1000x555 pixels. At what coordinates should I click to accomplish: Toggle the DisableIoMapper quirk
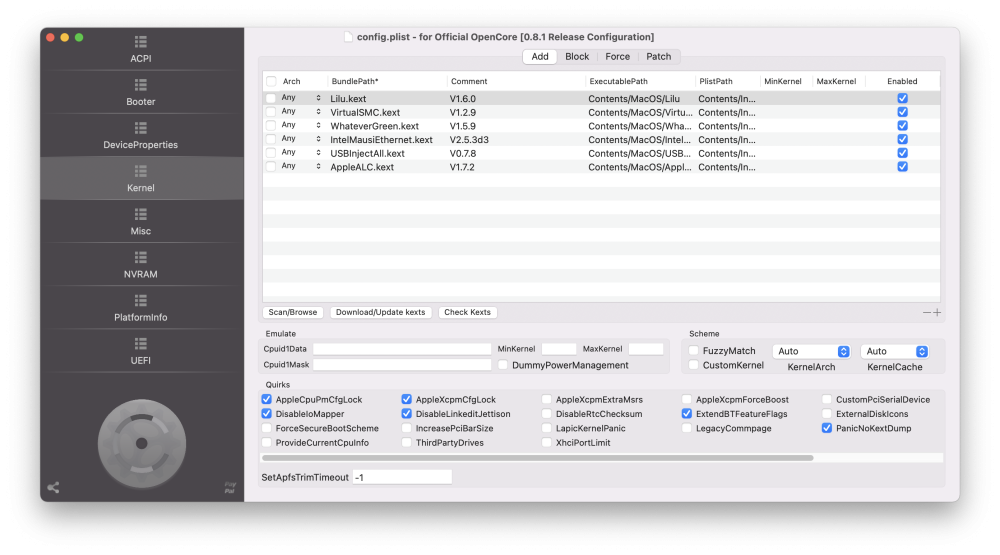point(267,413)
